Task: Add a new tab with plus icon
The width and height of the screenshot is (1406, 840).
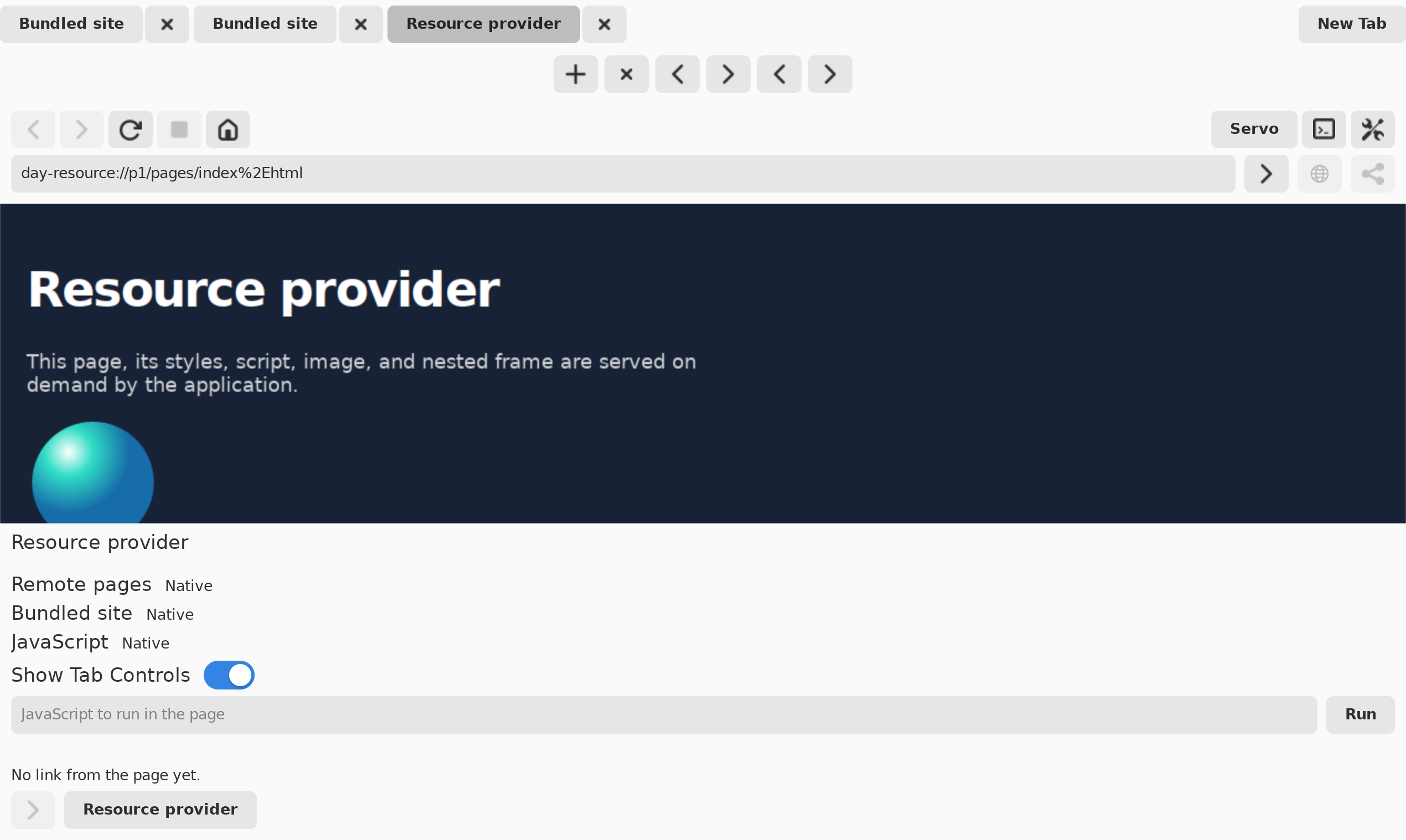Action: [x=575, y=74]
